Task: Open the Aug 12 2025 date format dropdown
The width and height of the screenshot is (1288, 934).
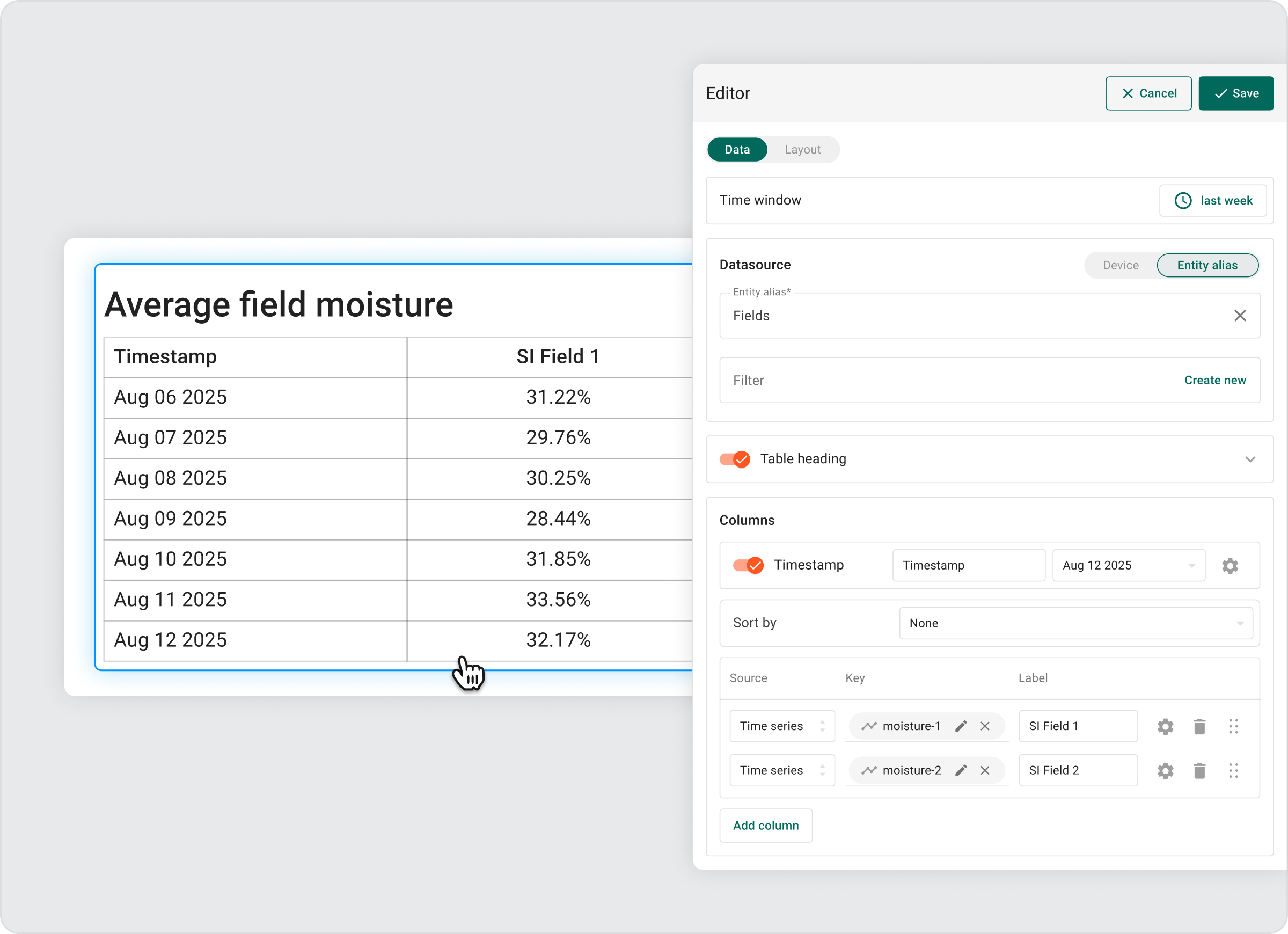Action: tap(1128, 565)
